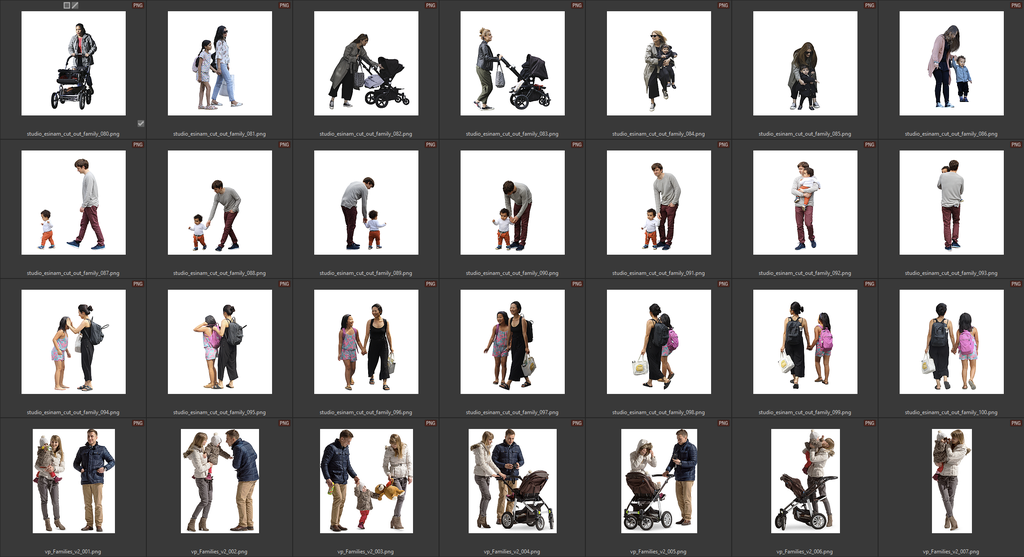Click the PNG badge on family_087 tile
This screenshot has width=1024, height=557.
138,144
